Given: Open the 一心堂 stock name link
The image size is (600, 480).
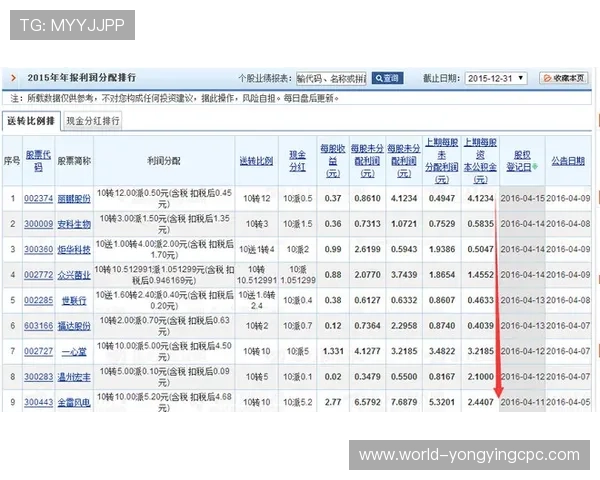Looking at the screenshot, I should [74, 351].
